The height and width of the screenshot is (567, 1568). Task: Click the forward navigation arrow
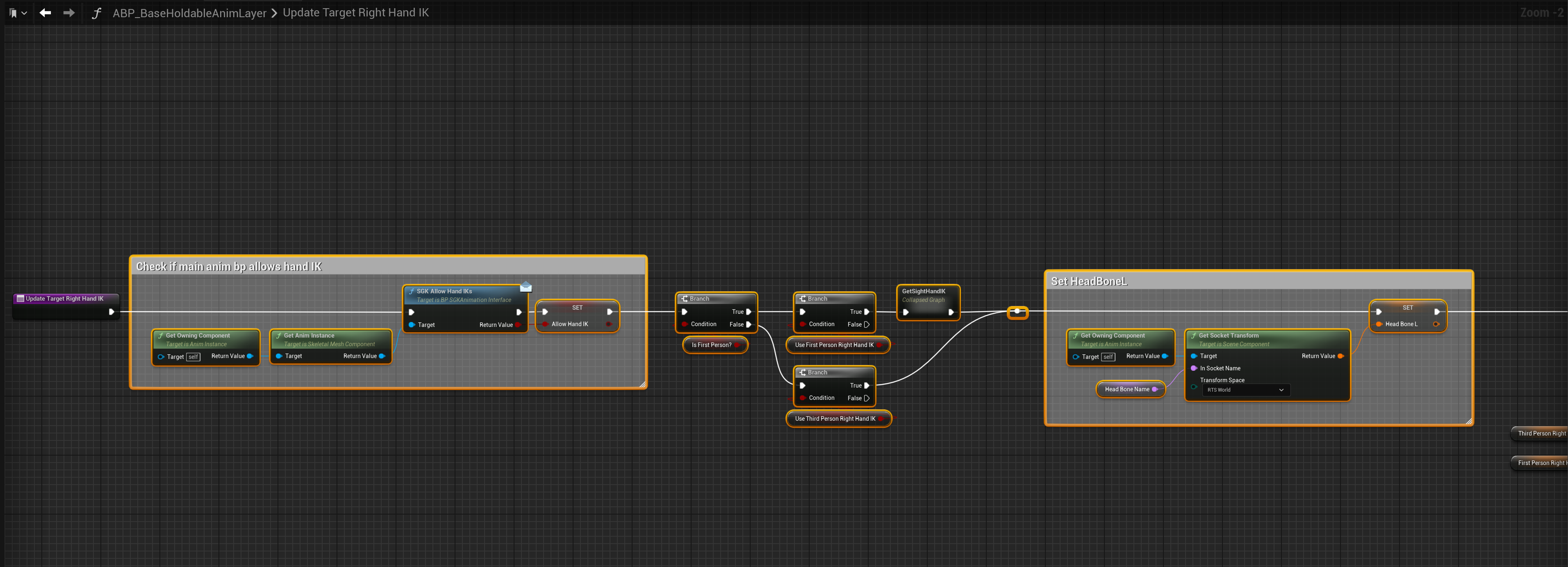pyautogui.click(x=69, y=13)
